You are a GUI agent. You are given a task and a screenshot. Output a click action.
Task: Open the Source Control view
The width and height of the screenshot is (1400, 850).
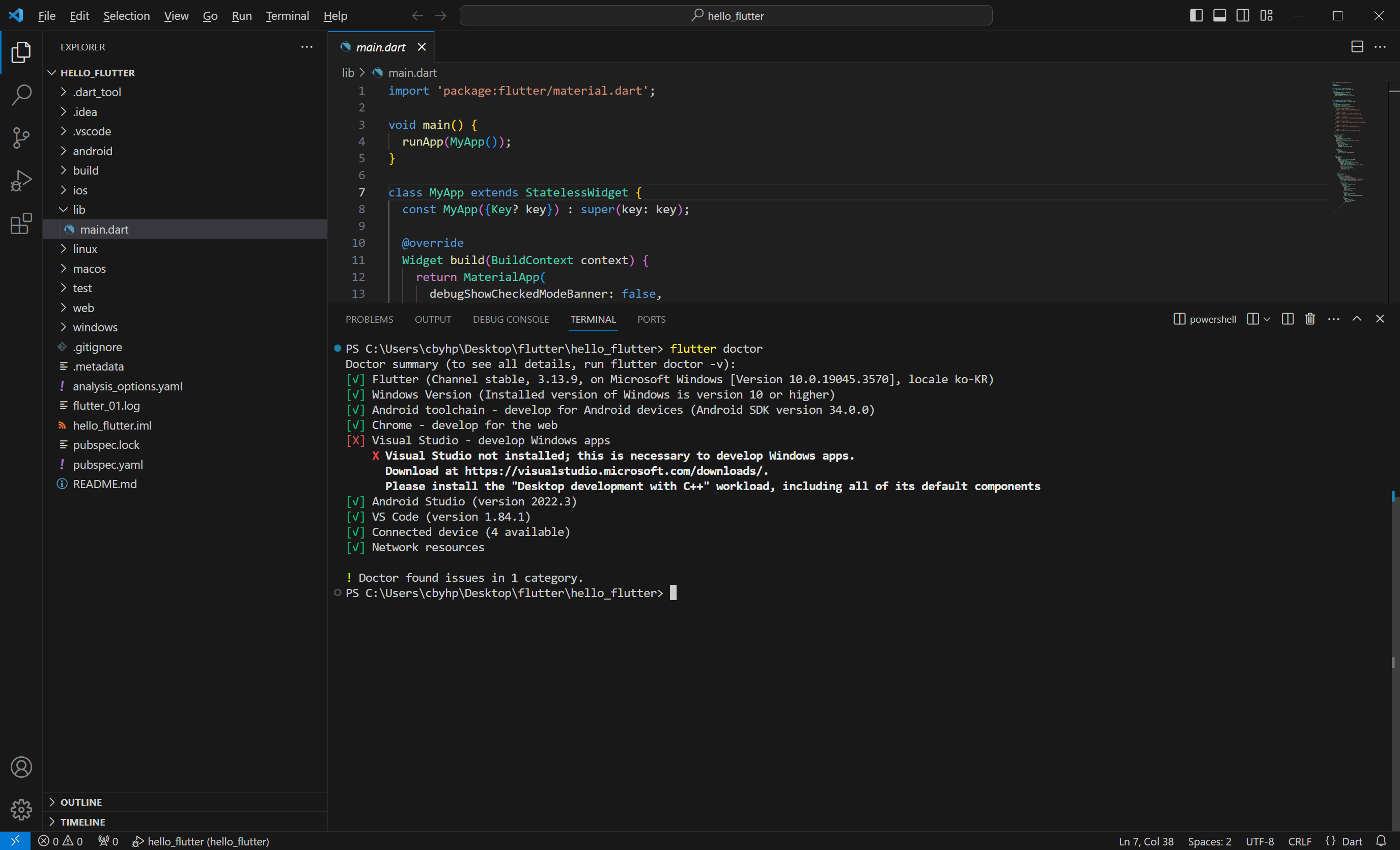(21, 137)
